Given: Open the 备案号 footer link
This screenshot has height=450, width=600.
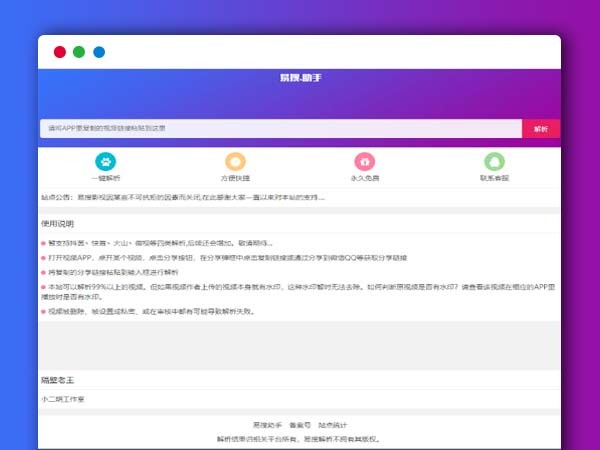Looking at the screenshot, I should click(300, 424).
